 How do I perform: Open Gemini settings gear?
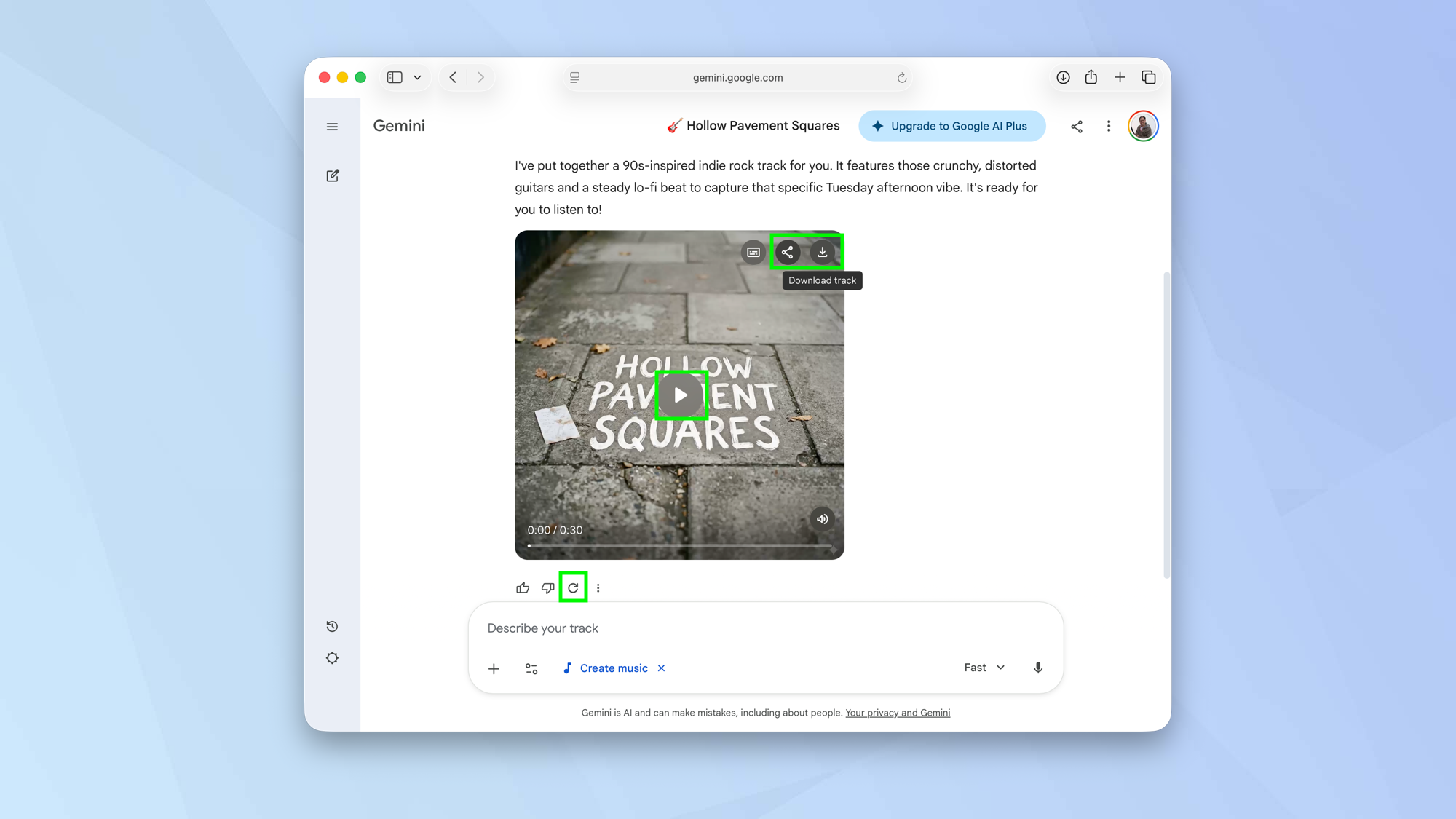click(x=332, y=658)
